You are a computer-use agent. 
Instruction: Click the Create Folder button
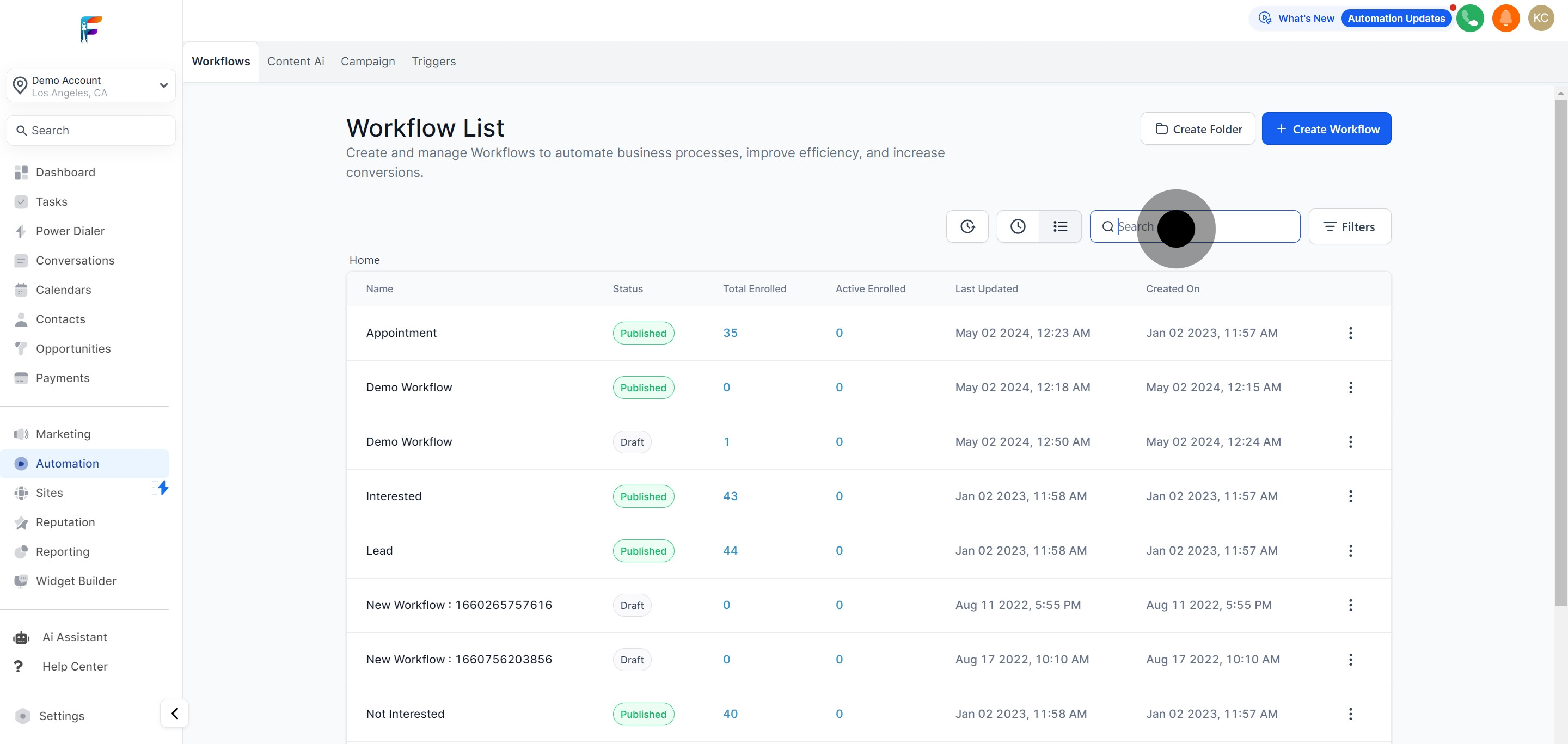[1197, 129]
